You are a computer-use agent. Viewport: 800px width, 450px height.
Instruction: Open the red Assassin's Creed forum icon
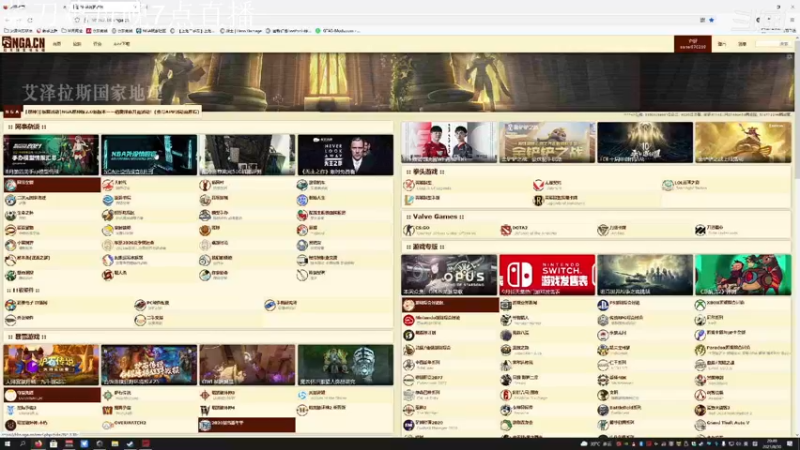700,395
